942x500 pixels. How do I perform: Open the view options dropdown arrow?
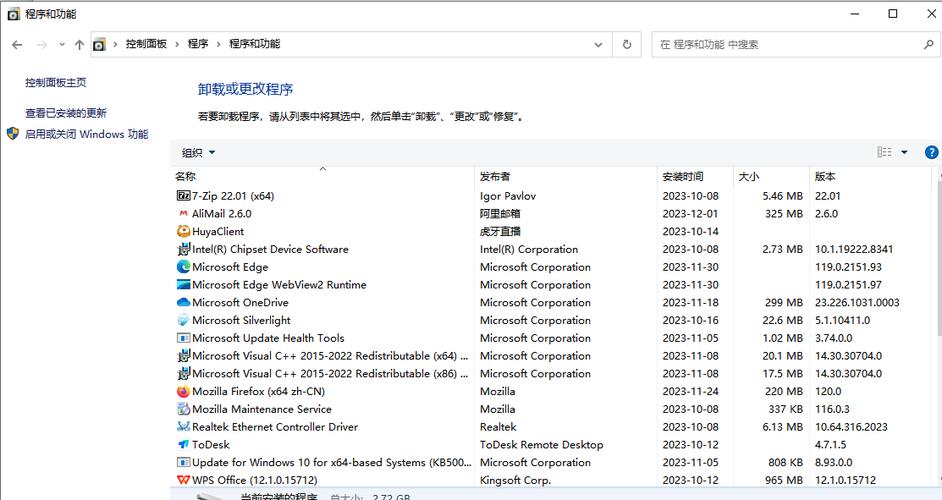[x=904, y=152]
